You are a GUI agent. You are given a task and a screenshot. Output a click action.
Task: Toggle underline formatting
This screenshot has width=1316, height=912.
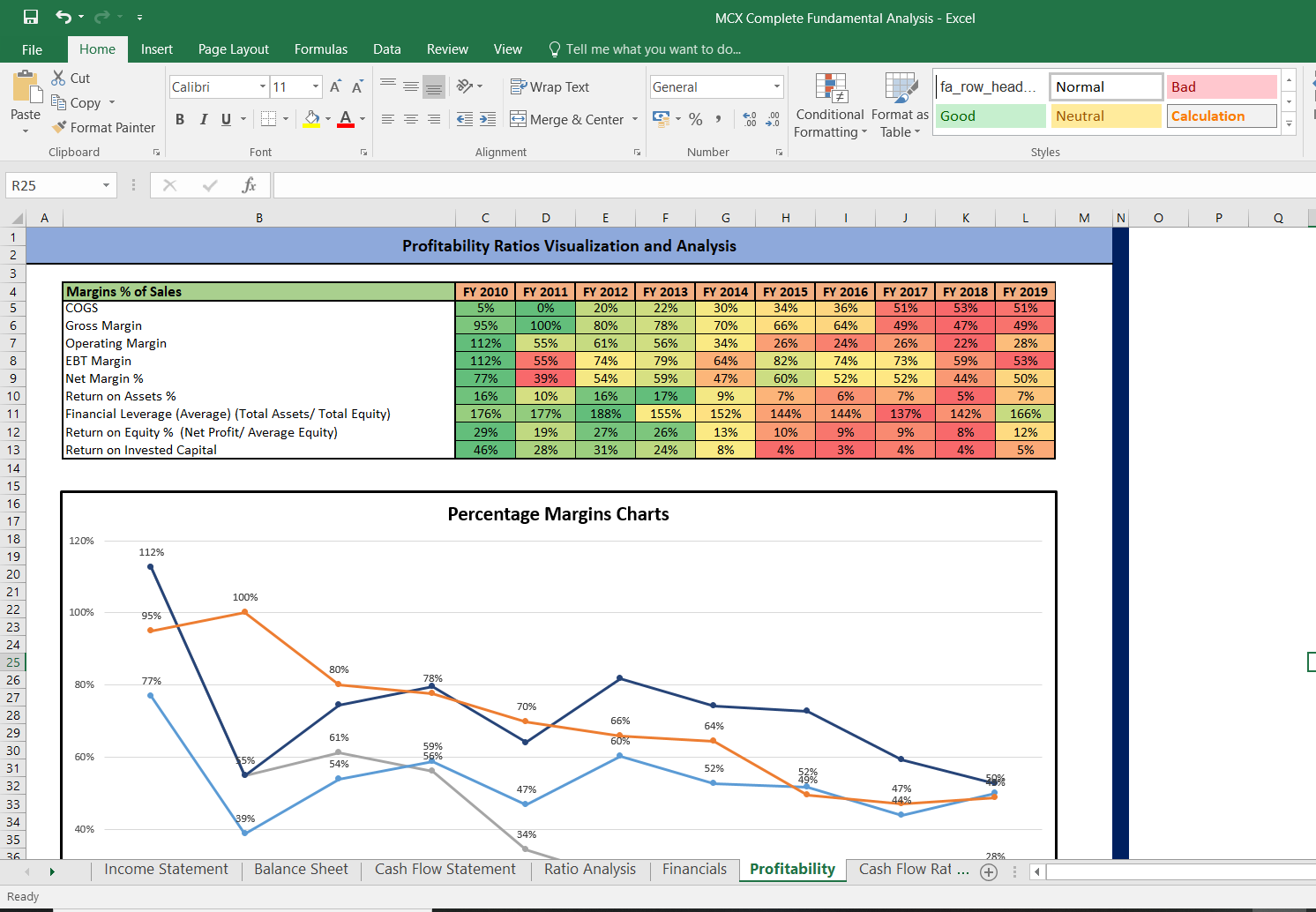point(227,119)
